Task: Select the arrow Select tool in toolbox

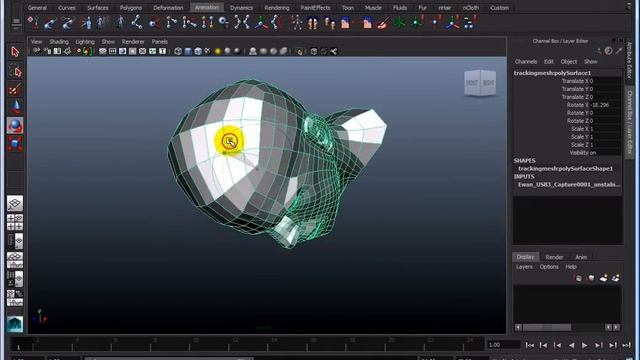Action: coord(15,52)
